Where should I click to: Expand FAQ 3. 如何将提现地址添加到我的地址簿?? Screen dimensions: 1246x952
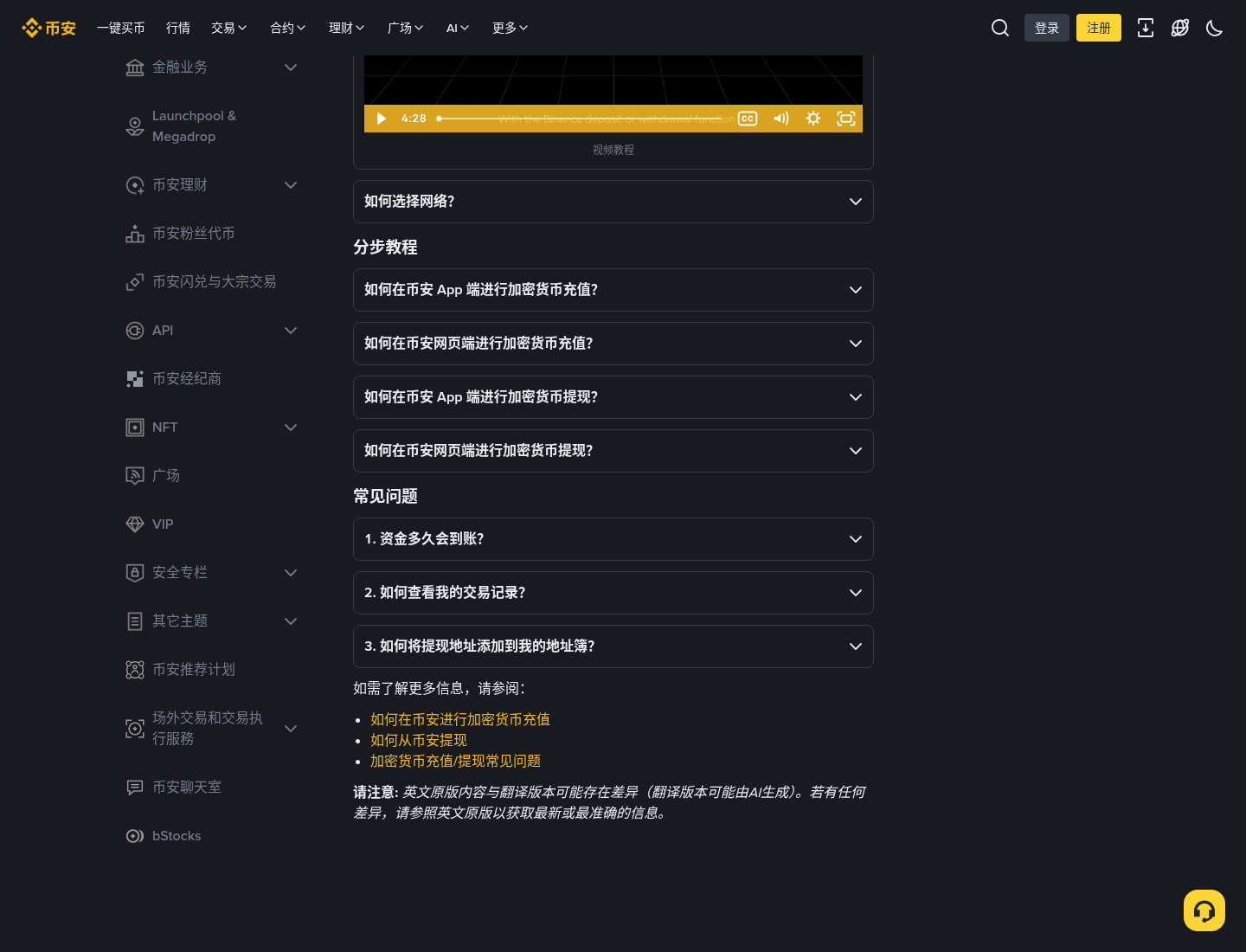613,646
